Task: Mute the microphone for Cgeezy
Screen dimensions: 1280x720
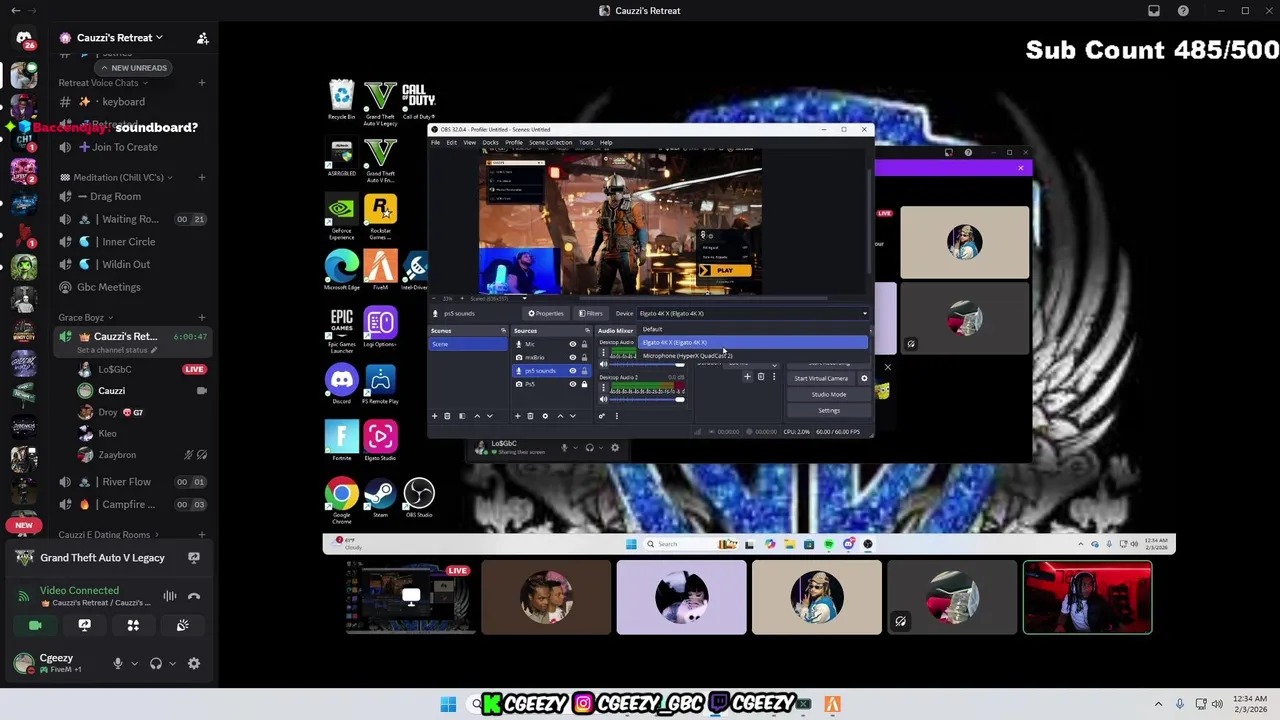Action: click(x=118, y=663)
